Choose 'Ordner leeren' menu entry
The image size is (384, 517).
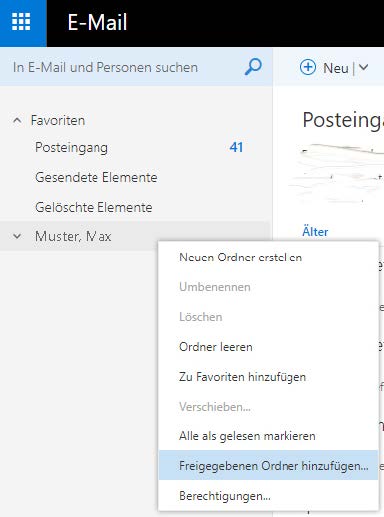(x=268, y=347)
